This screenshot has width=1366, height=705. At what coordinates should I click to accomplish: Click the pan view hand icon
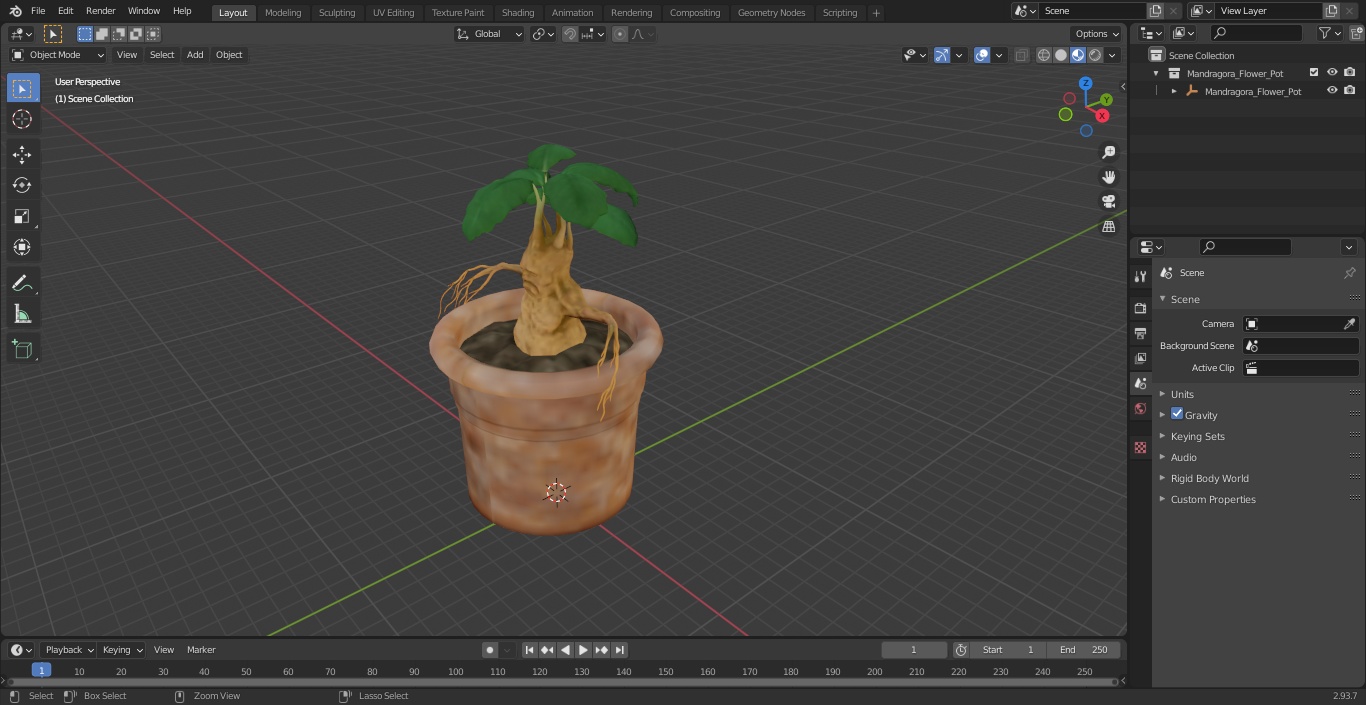coord(1108,177)
